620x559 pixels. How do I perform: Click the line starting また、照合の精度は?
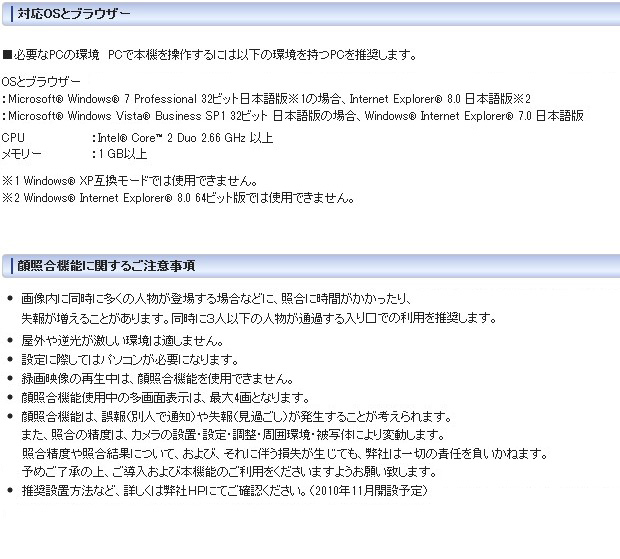tap(233, 435)
